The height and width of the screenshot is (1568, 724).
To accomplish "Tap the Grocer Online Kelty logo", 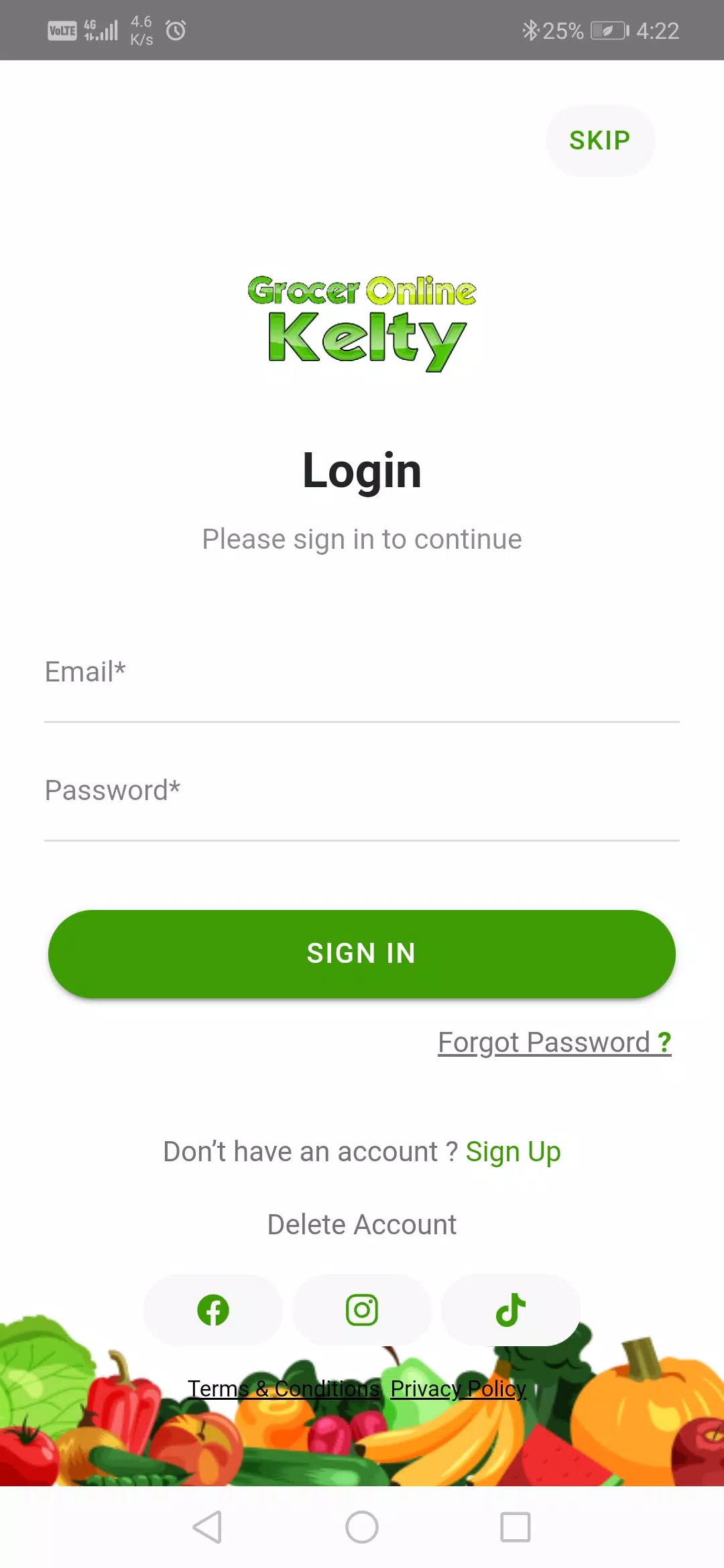I will tap(362, 323).
